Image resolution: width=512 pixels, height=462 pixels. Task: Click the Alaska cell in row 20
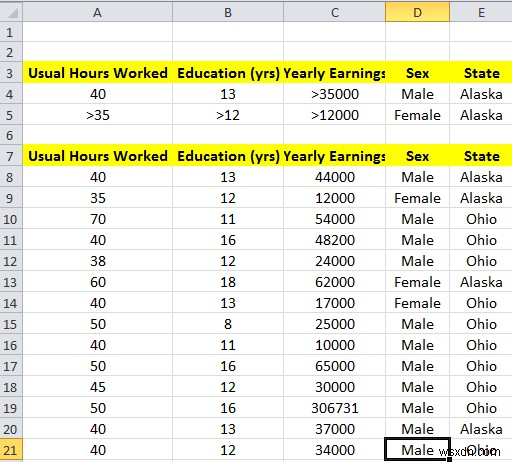481,429
